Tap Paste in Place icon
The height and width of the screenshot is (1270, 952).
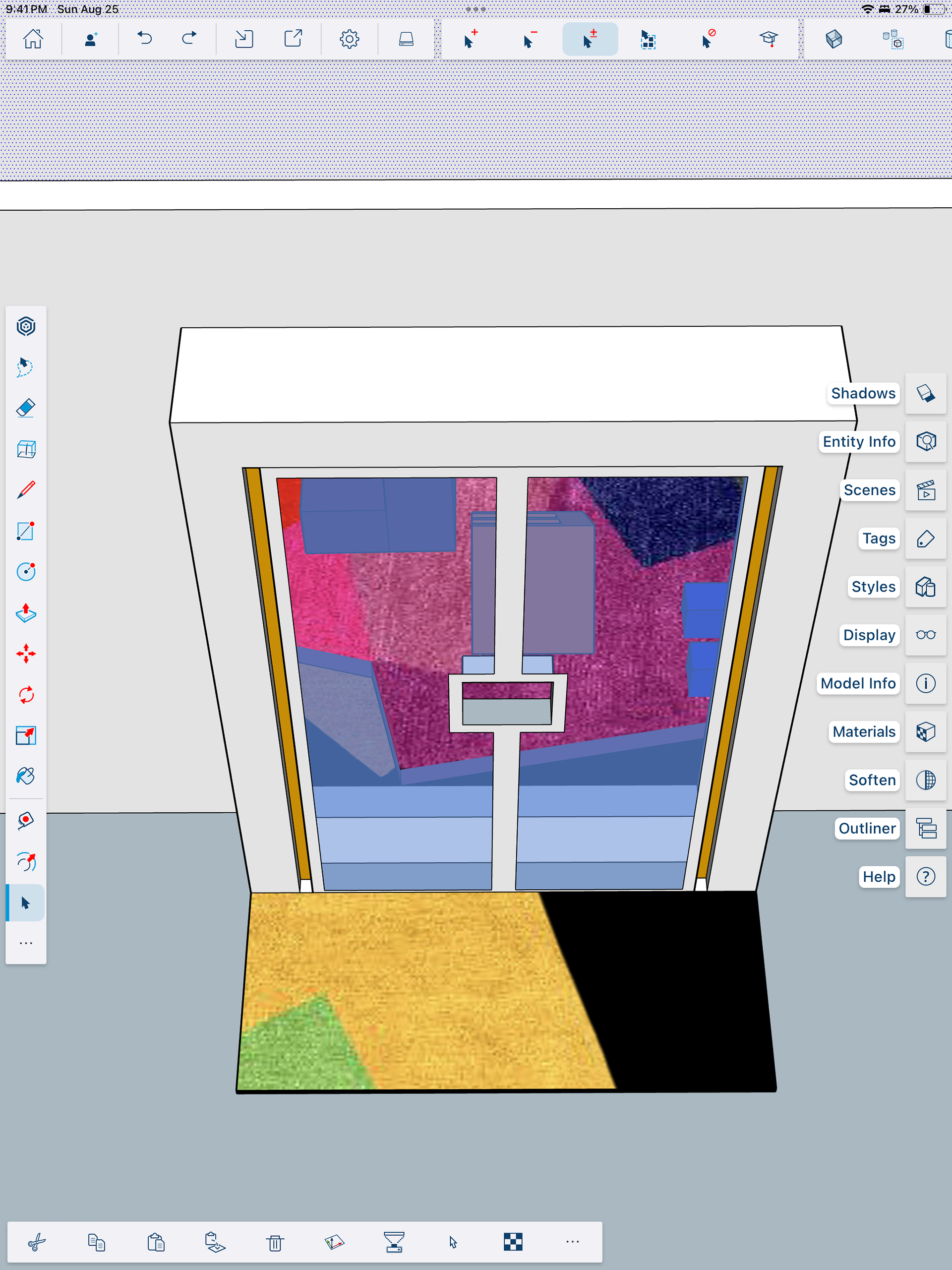pos(215,1242)
